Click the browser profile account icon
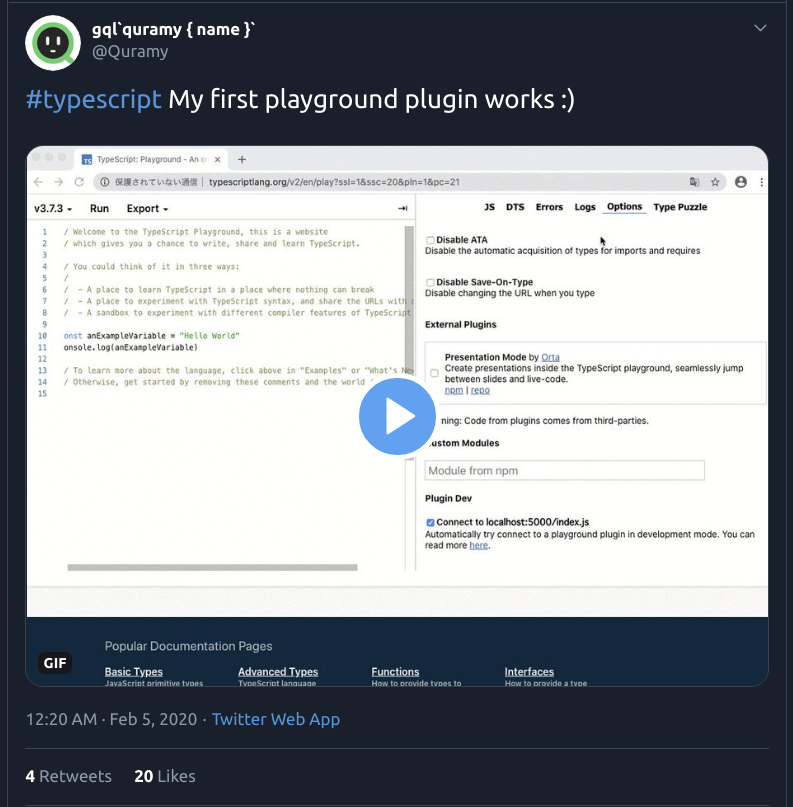Screen dimensions: 793x807 coord(741,182)
